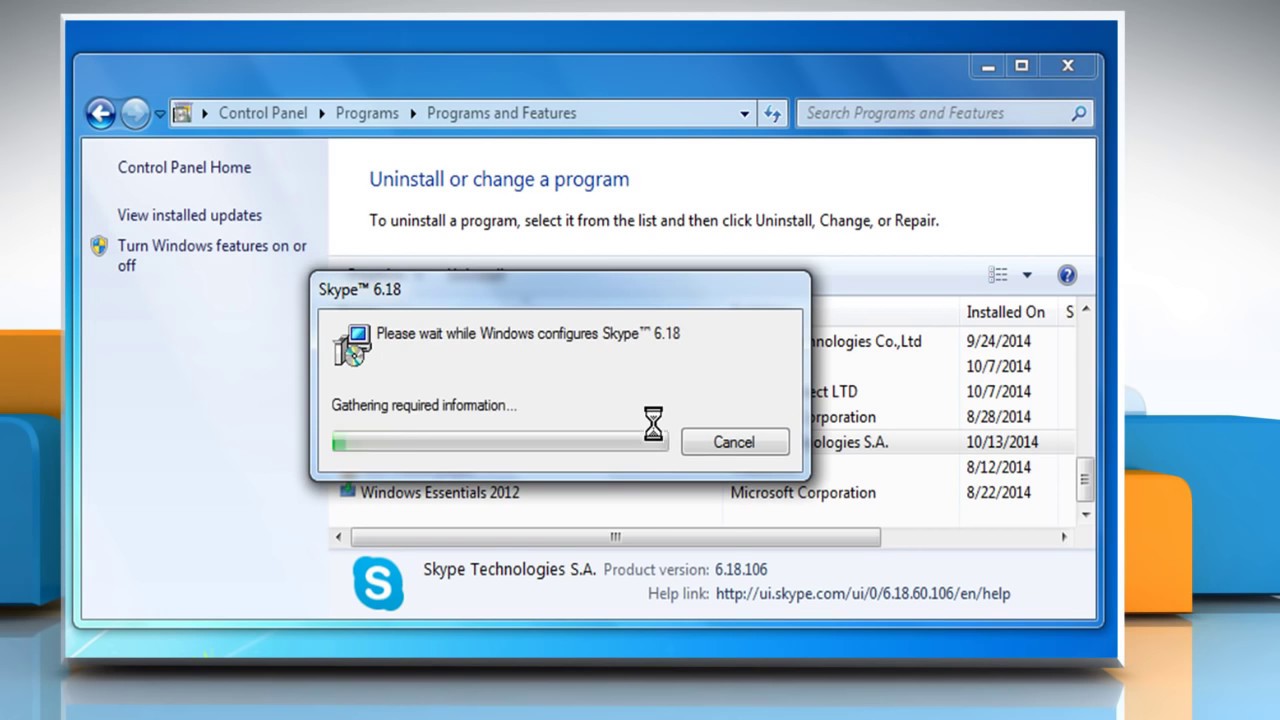This screenshot has height=720, width=1280.
Task: Refresh the Programs and Features view
Action: (772, 114)
